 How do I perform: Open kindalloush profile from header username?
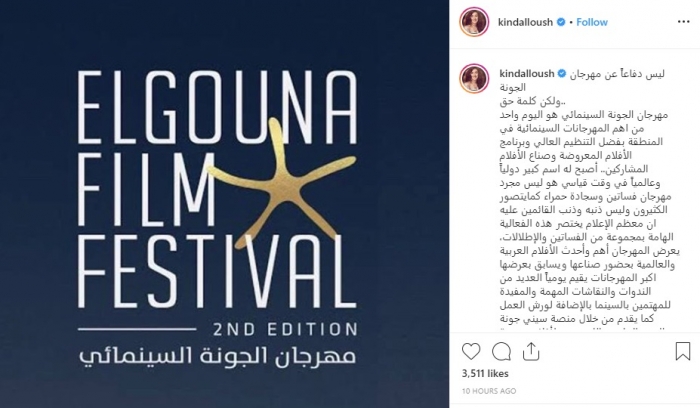525,22
